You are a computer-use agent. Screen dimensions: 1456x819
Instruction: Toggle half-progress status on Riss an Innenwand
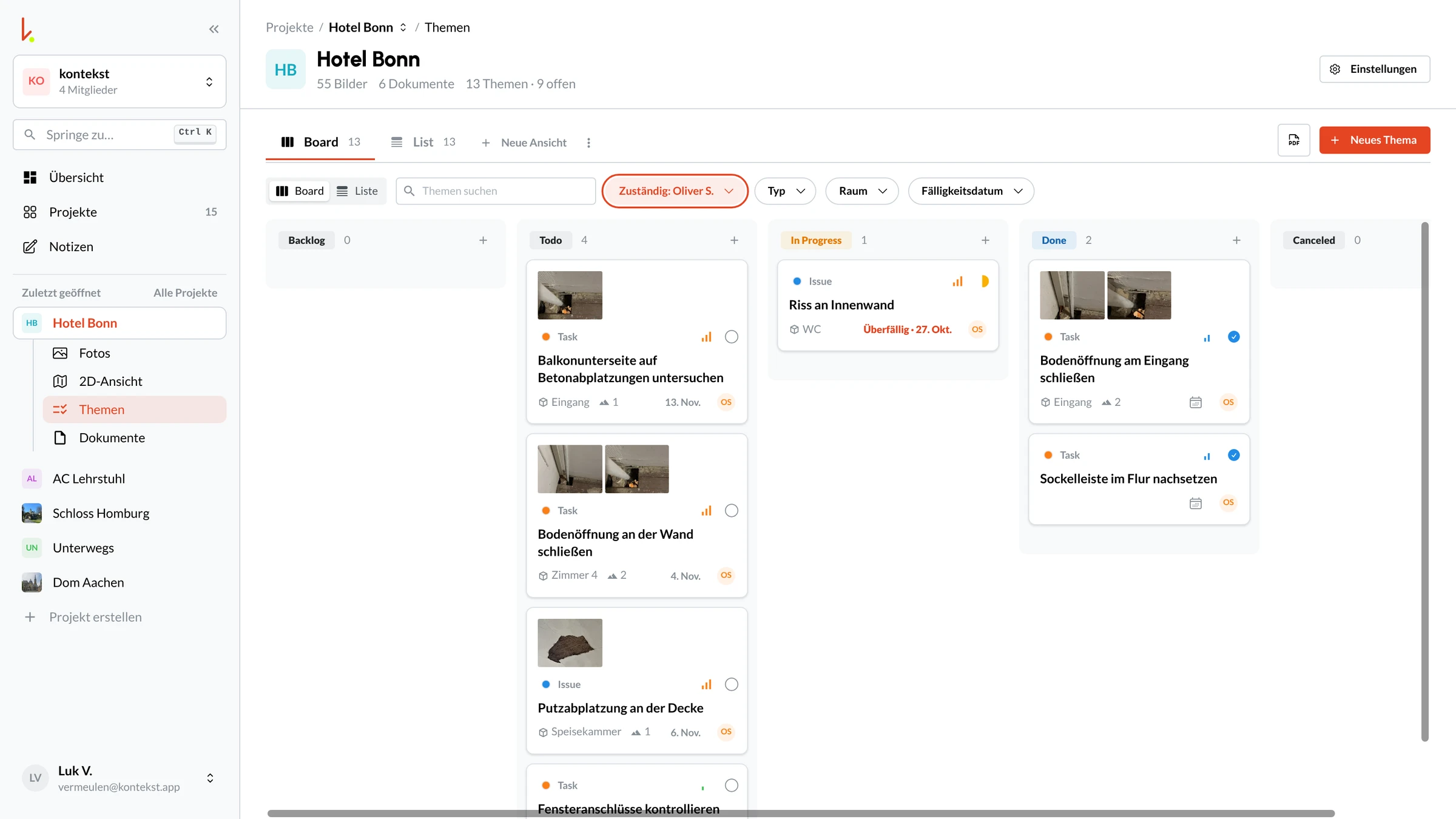click(x=984, y=281)
